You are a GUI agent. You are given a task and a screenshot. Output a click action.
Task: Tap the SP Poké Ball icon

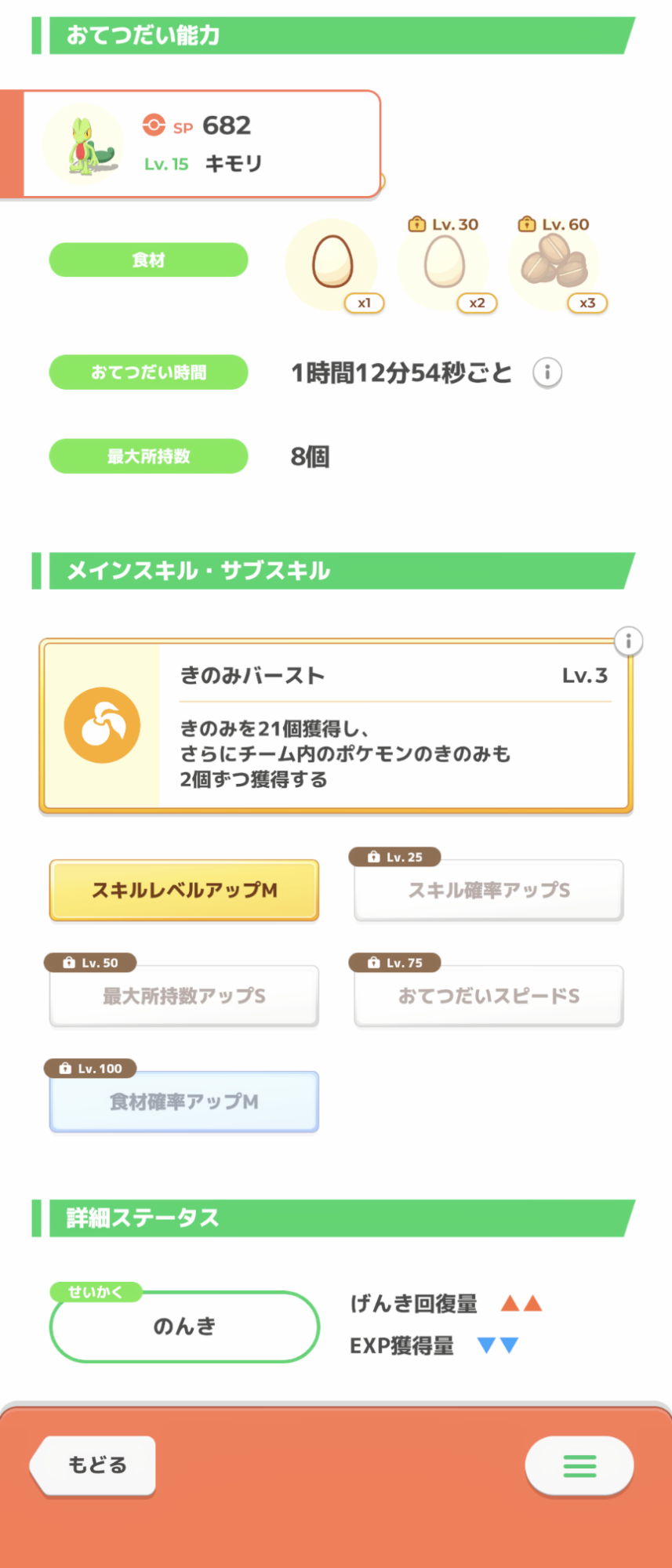click(154, 125)
